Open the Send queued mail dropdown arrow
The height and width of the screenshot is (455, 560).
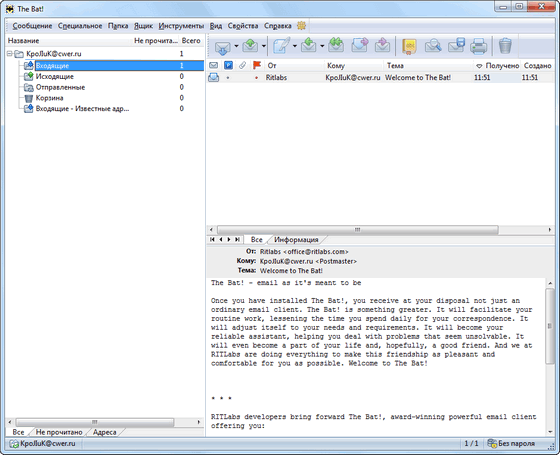click(264, 46)
